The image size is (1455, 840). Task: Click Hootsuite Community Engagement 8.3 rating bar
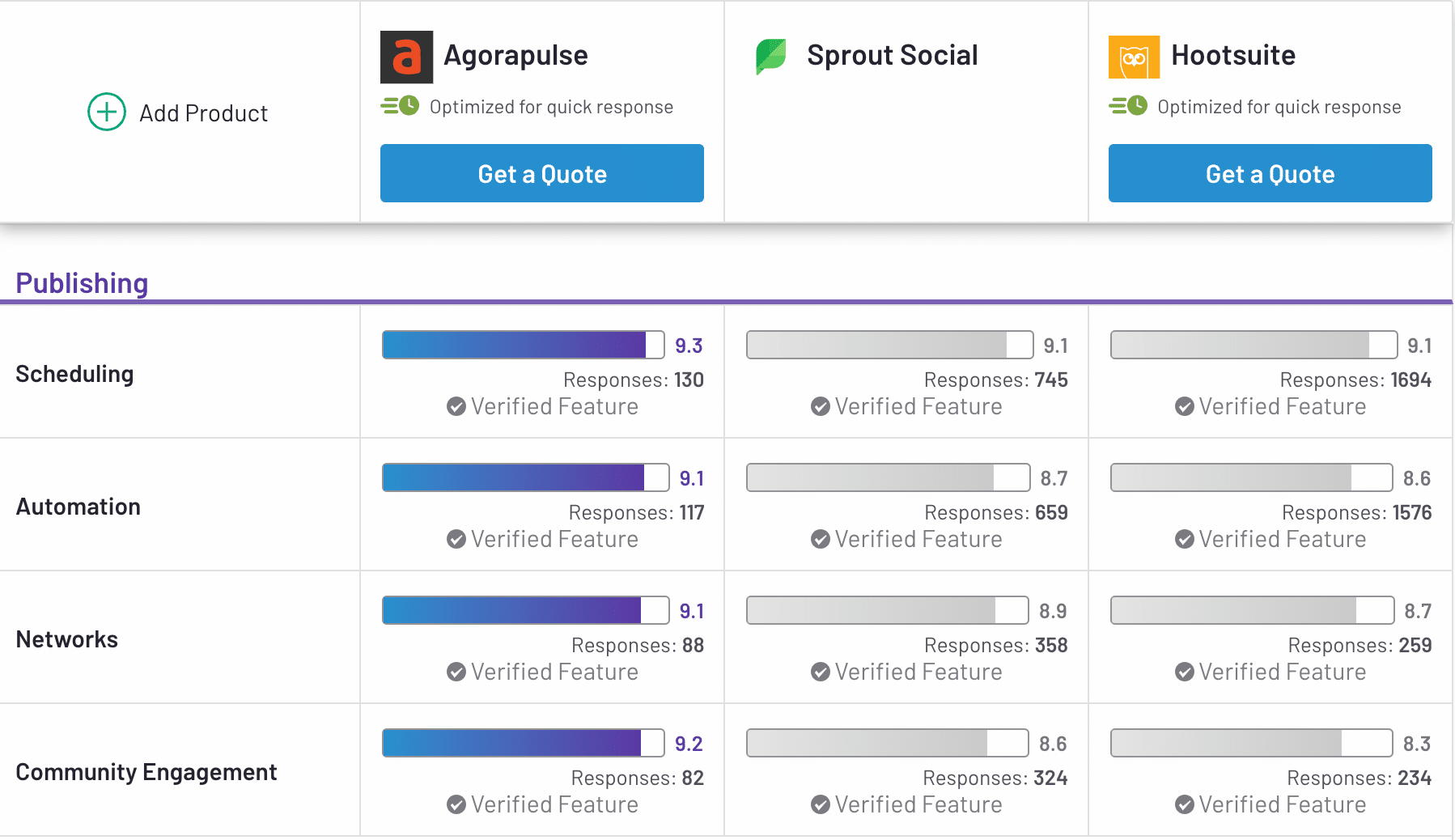pos(1251,743)
